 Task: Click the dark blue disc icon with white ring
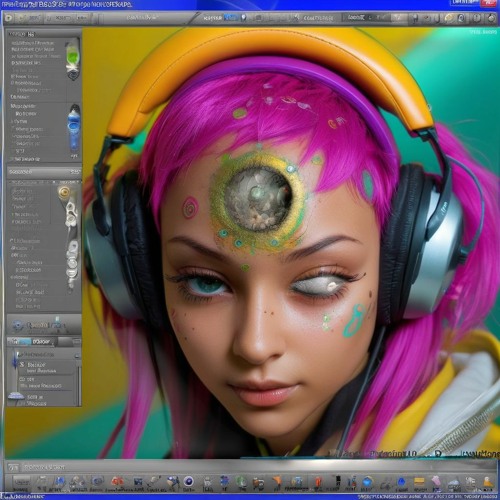click(x=189, y=481)
